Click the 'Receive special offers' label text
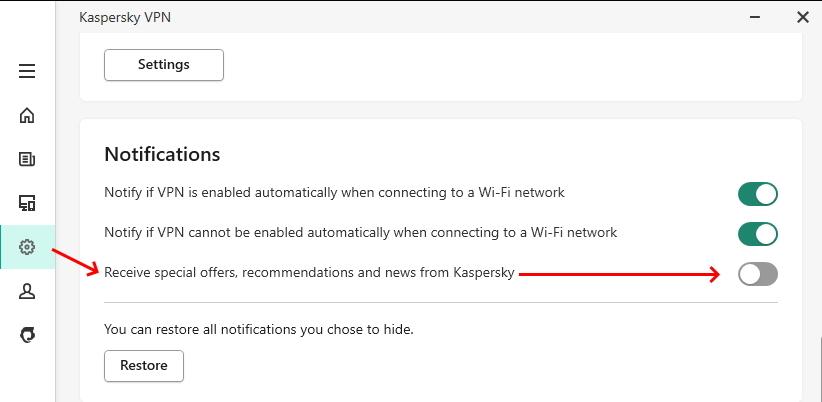 (309, 272)
